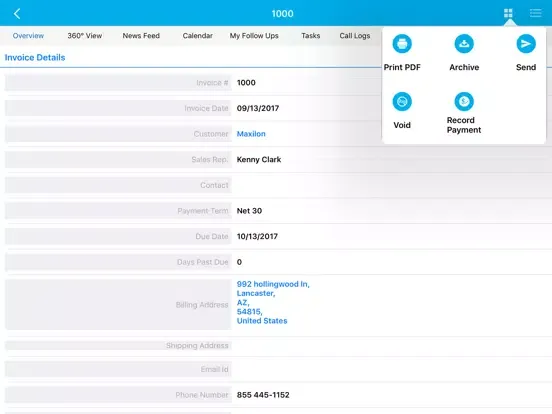This screenshot has width=552, height=414.
Task: Click the Due Date field label
Action: [x=212, y=237]
